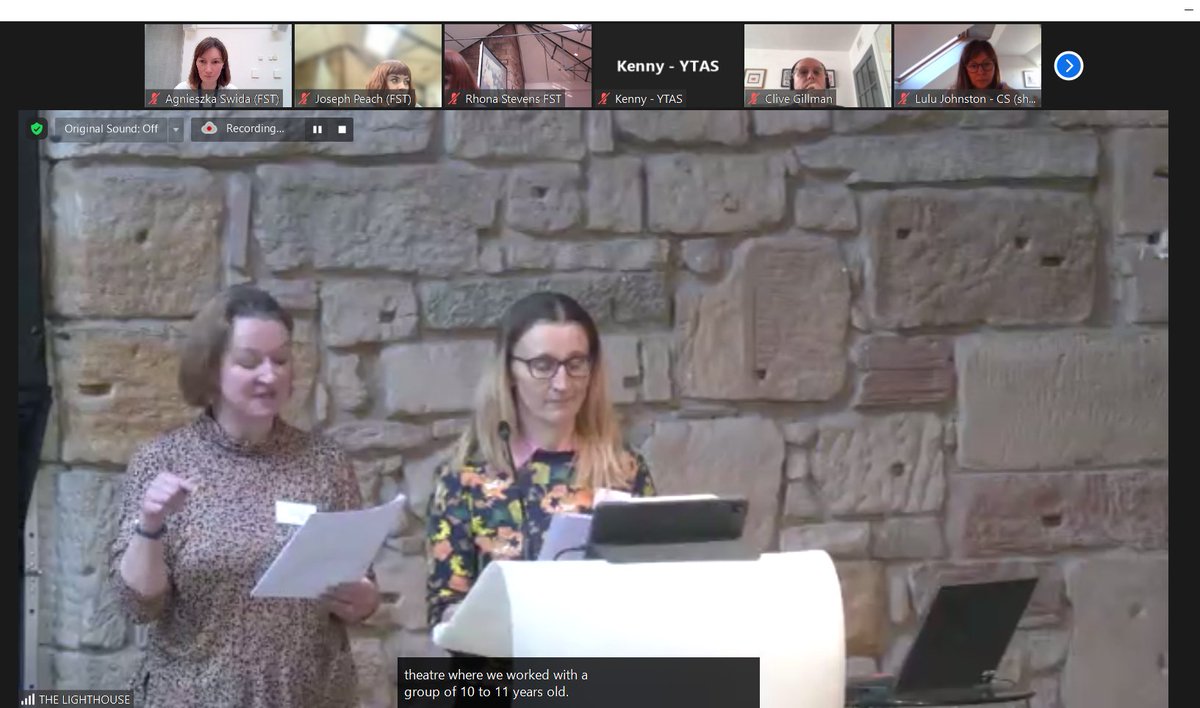1200x708 pixels.
Task: Select Agnieszka Swida's video thumbnail
Action: click(218, 66)
